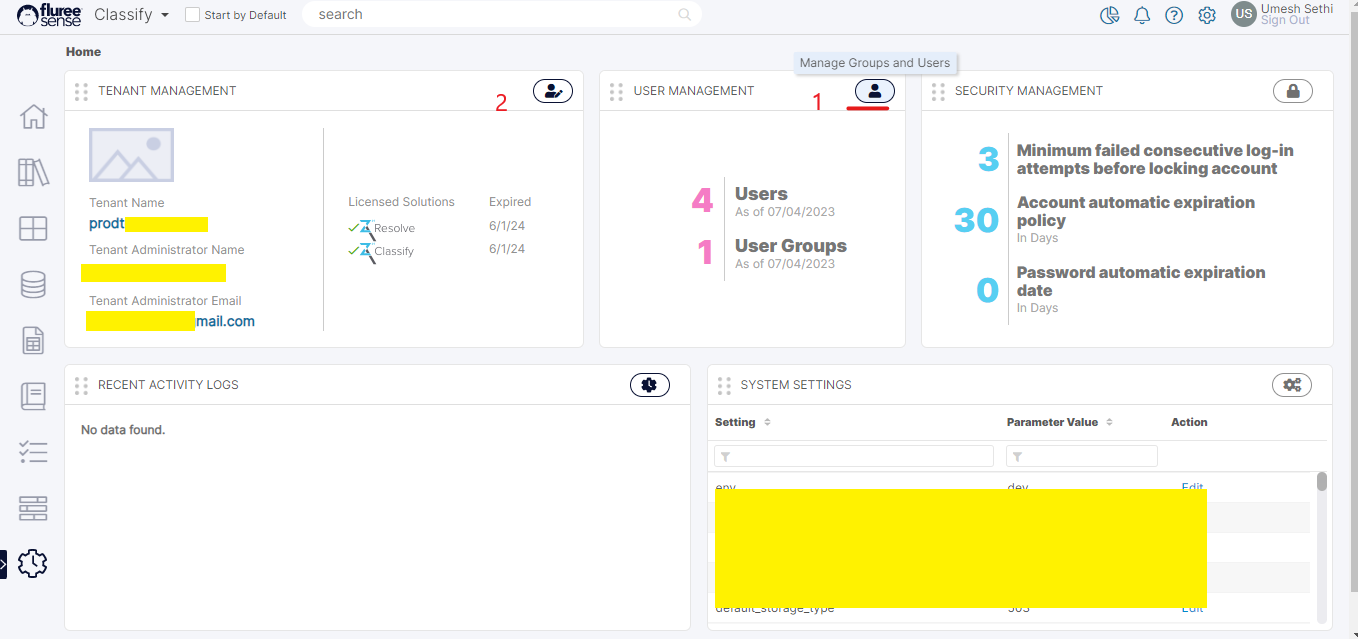Toggle the Start by Default checkbox

(x=193, y=15)
